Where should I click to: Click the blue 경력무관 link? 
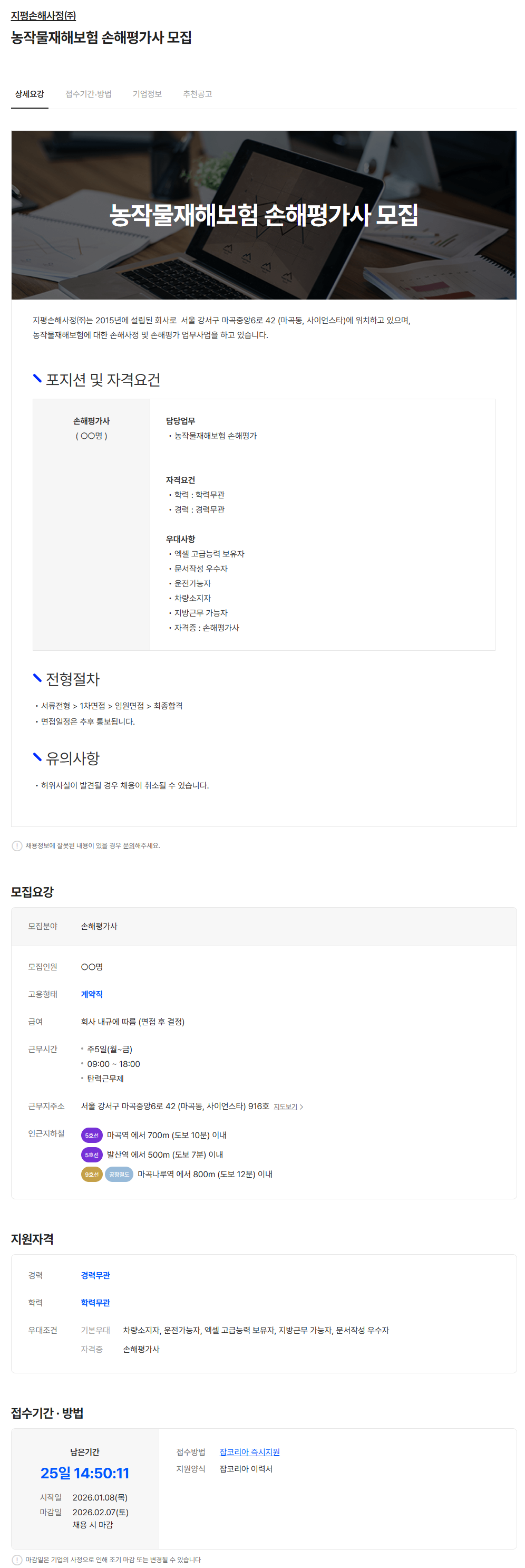(95, 1276)
